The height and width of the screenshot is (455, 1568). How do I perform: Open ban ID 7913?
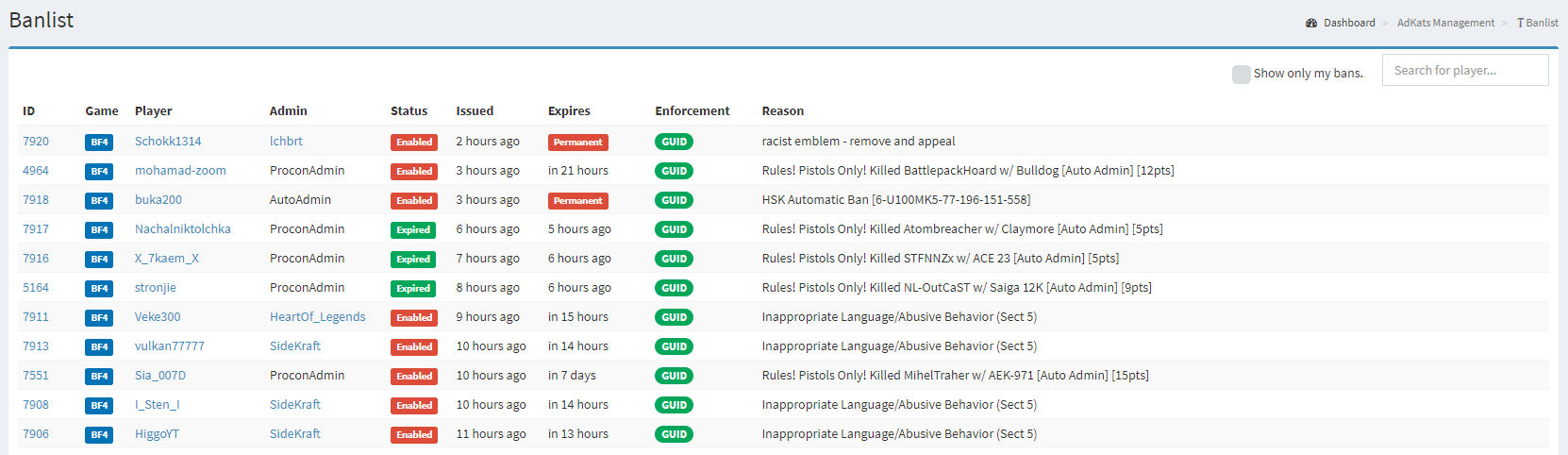pyautogui.click(x=36, y=346)
